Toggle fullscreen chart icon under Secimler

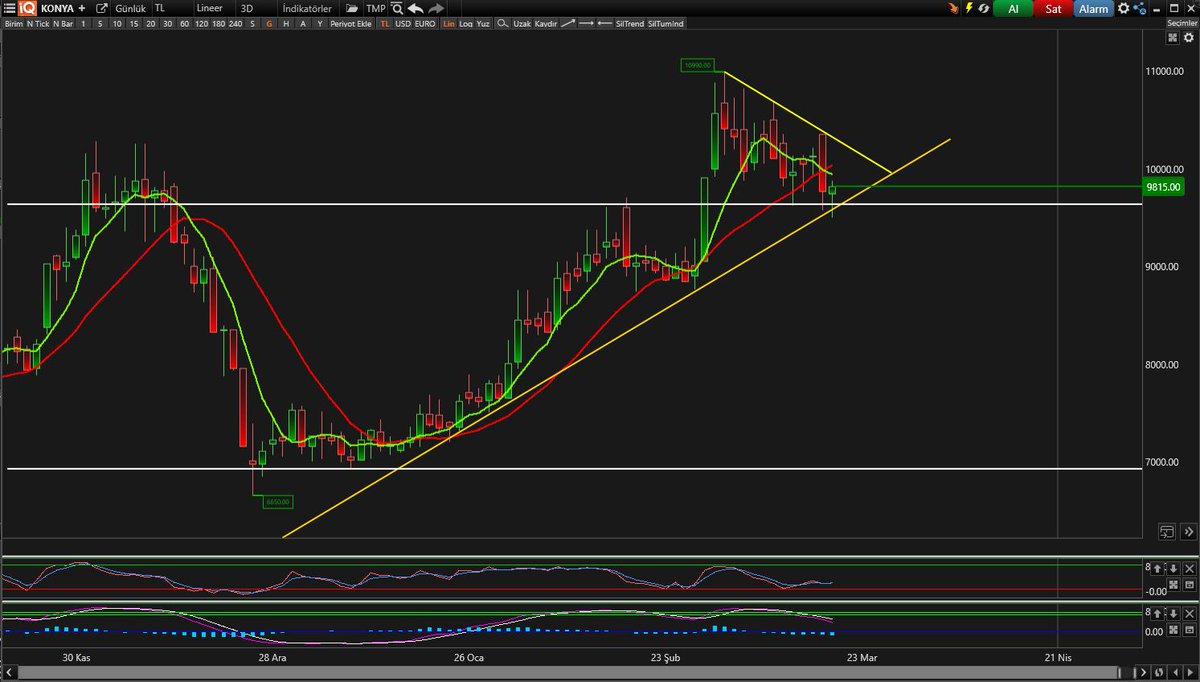(1172, 38)
